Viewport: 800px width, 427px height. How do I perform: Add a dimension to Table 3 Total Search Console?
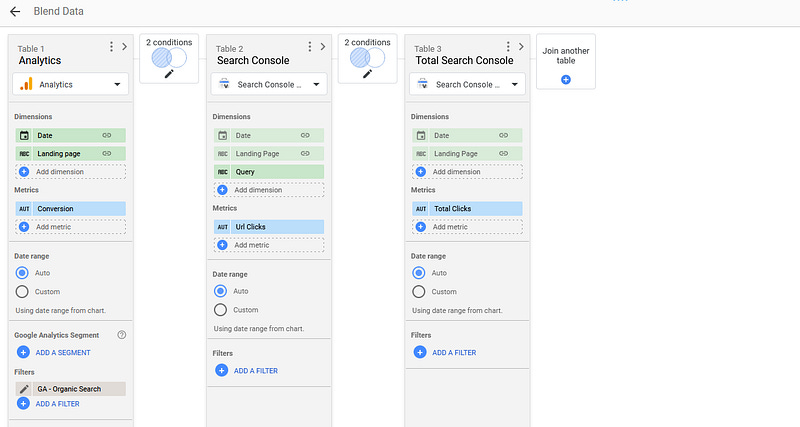coord(467,172)
